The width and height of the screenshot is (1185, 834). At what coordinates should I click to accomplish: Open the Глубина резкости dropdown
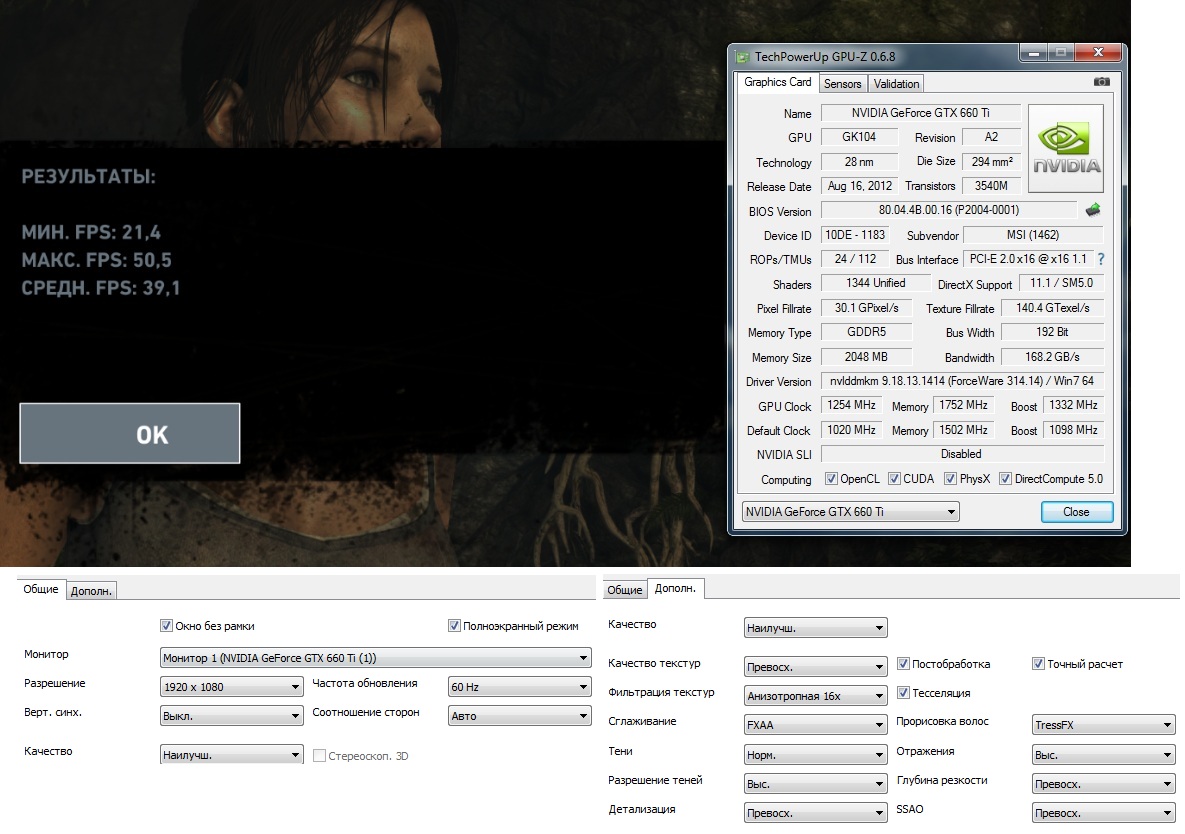point(1103,784)
